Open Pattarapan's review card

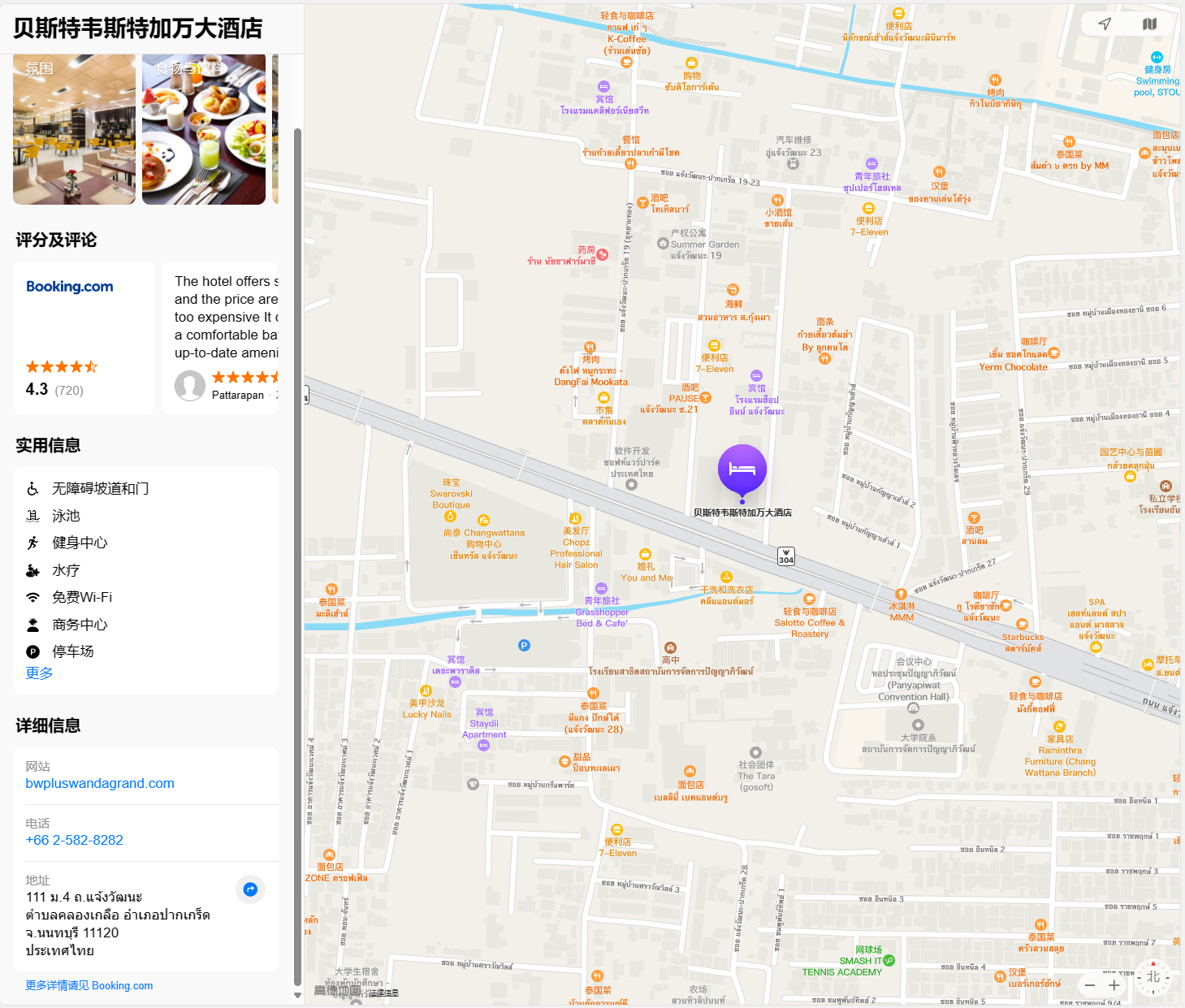point(220,338)
